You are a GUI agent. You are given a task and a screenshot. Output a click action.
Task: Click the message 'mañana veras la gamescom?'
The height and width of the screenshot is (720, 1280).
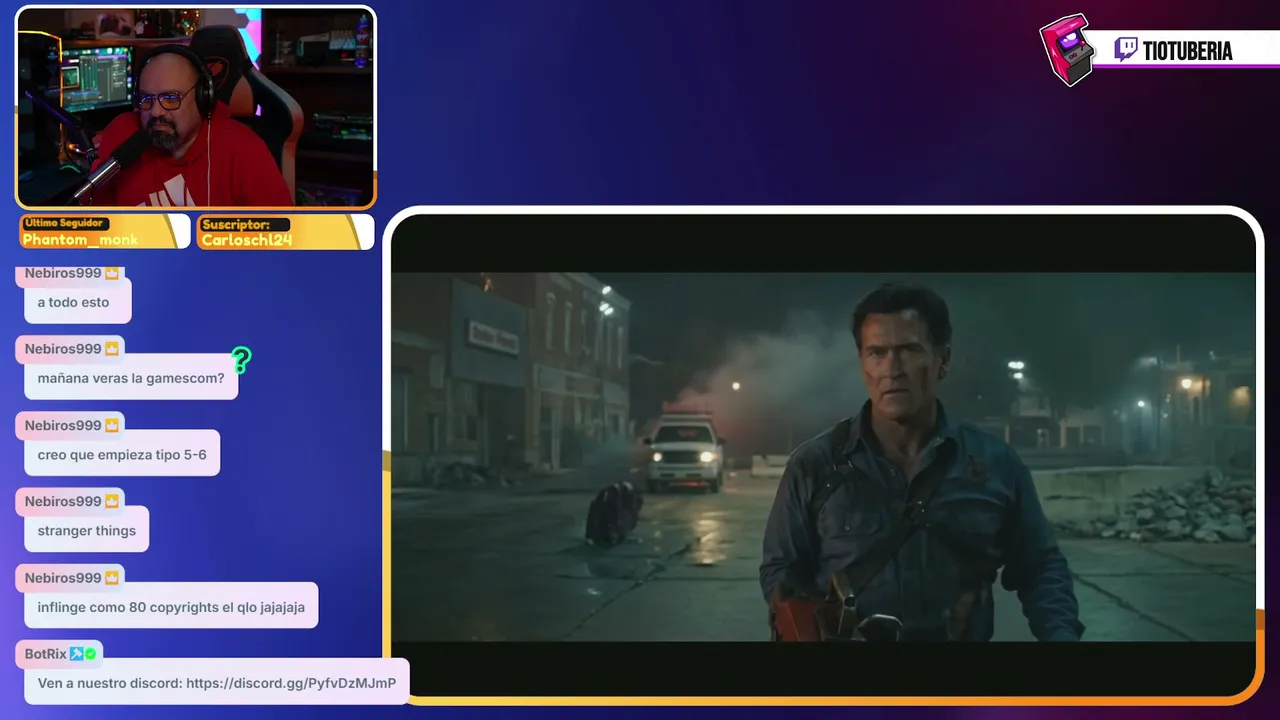[131, 379]
